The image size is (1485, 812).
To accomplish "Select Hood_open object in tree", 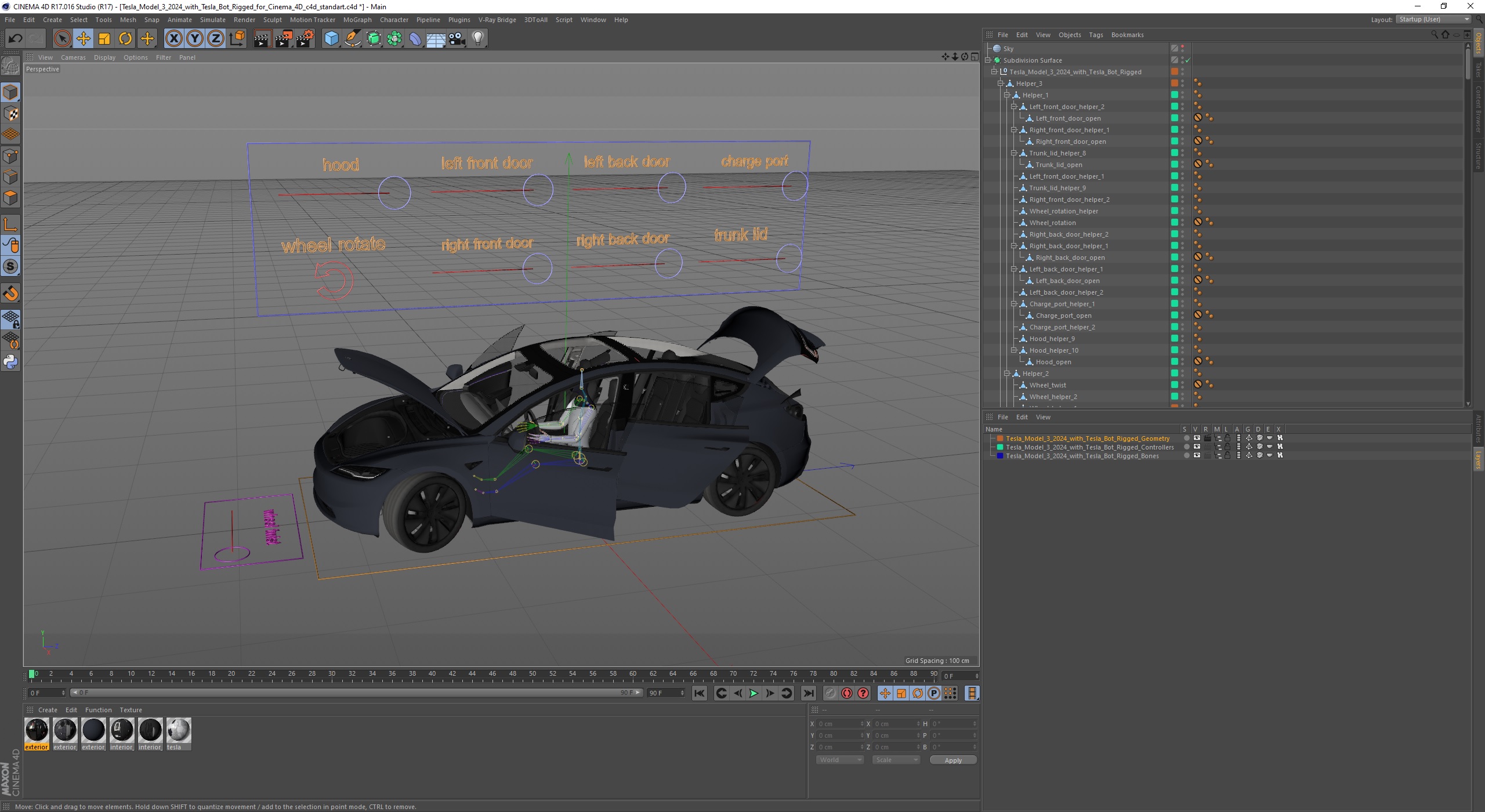I will pyautogui.click(x=1053, y=362).
